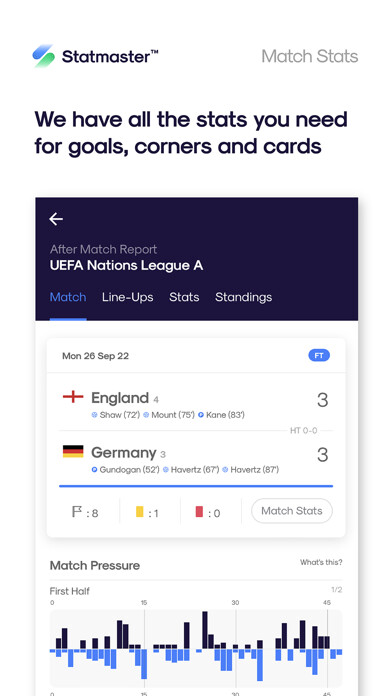
Task: Tap the back arrow icon
Action: 56,219
